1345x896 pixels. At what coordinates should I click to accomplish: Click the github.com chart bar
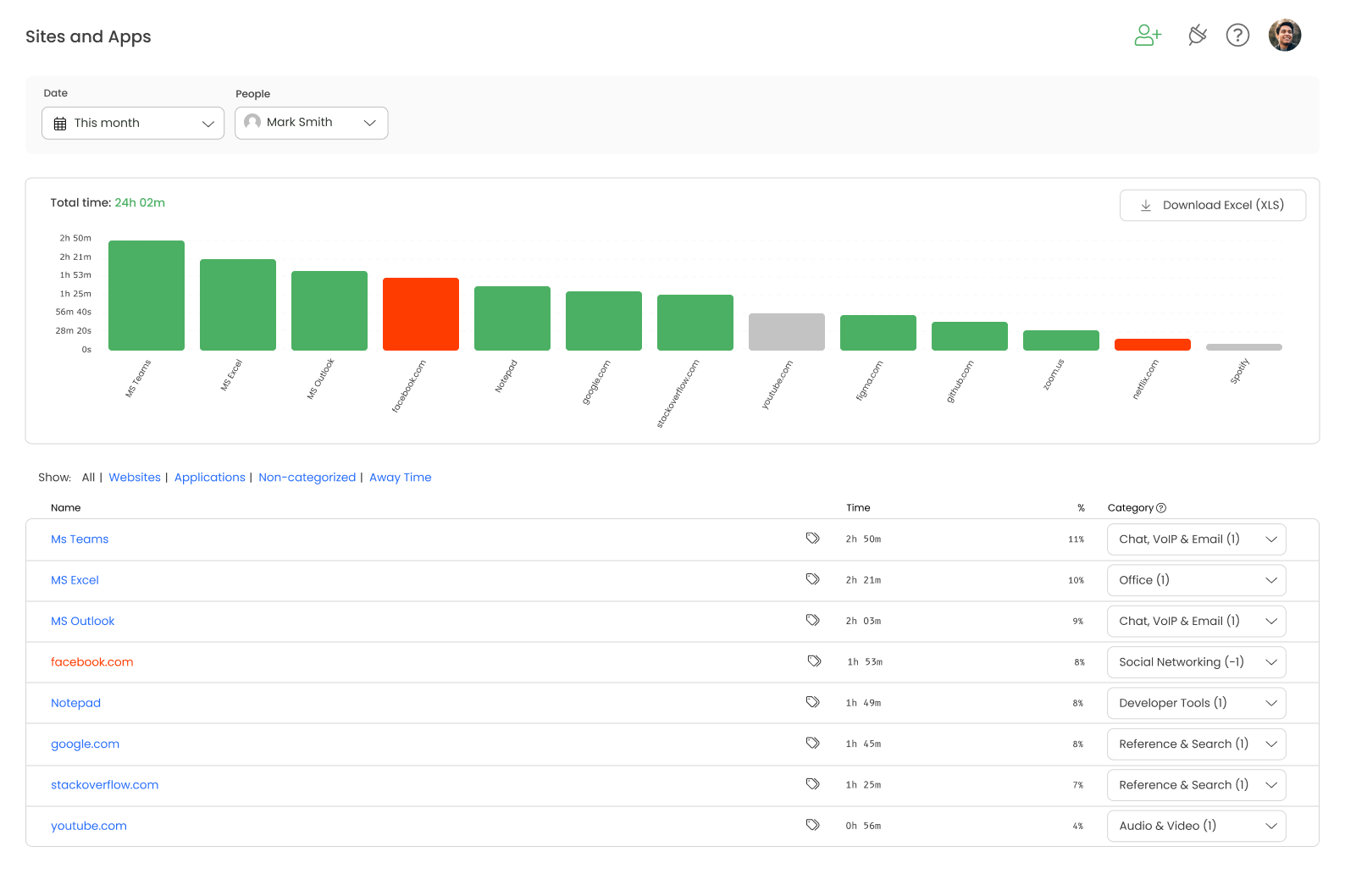(x=970, y=336)
